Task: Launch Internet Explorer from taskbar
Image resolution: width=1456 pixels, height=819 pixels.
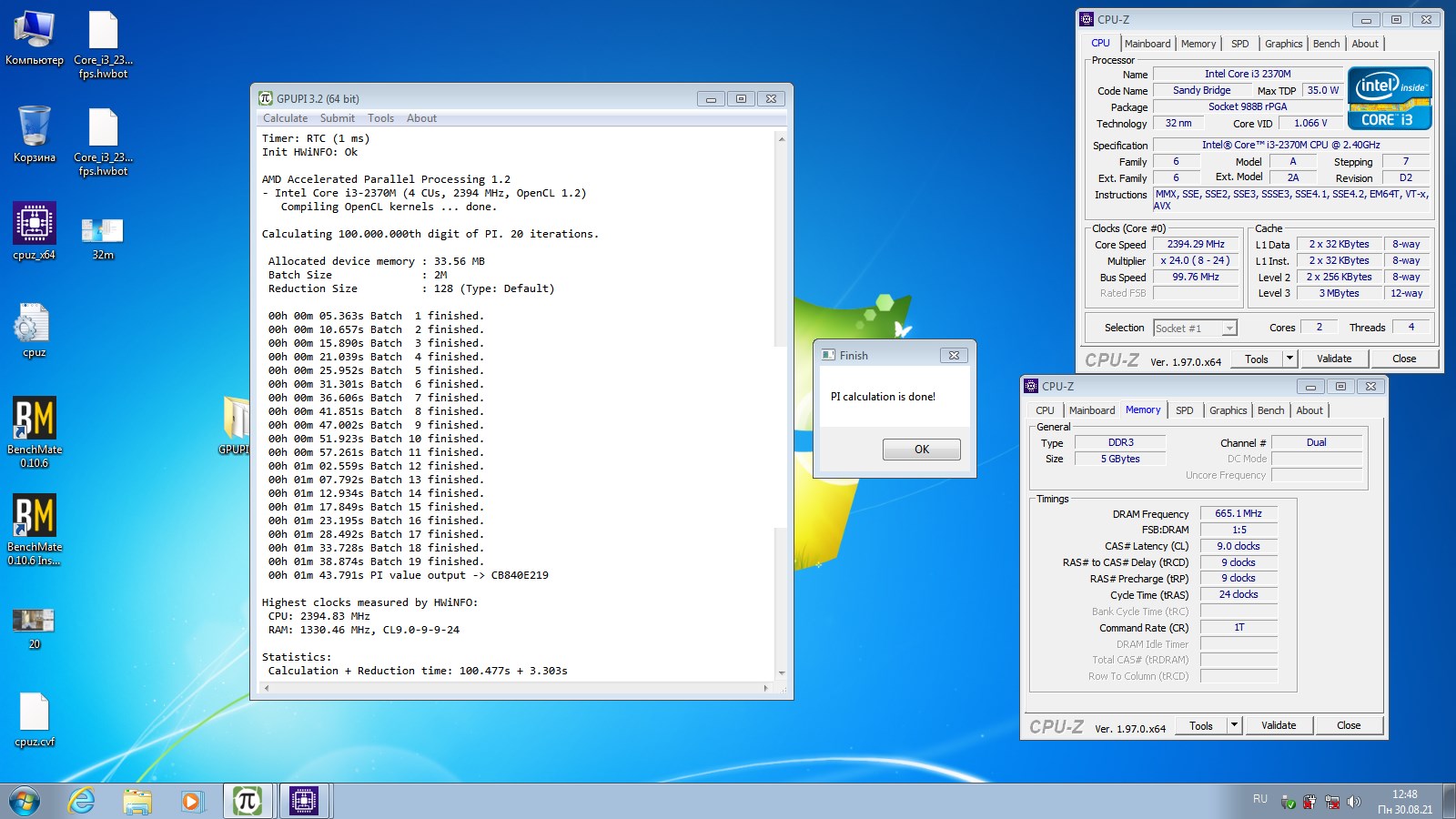Action: coord(82,802)
